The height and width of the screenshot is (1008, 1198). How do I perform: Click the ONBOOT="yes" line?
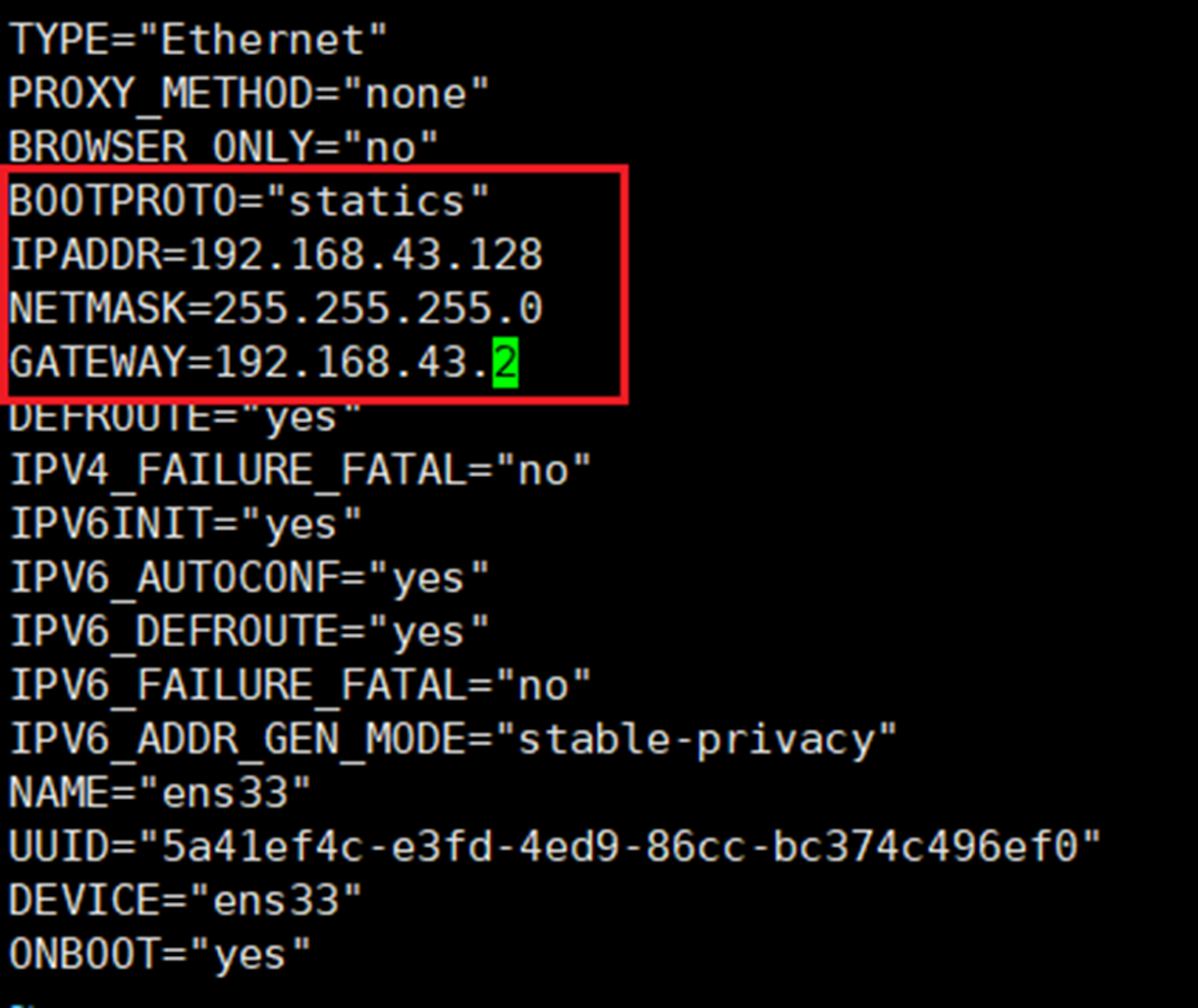(160, 953)
